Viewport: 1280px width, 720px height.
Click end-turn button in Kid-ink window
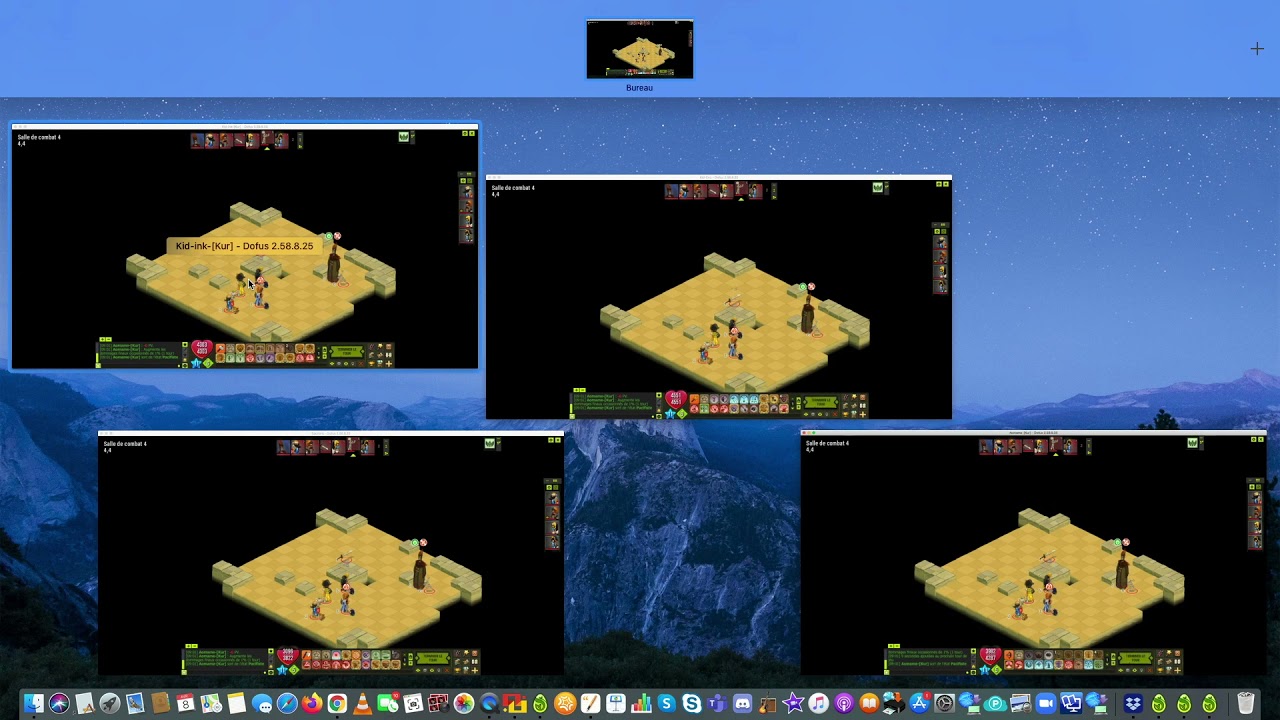click(x=347, y=352)
